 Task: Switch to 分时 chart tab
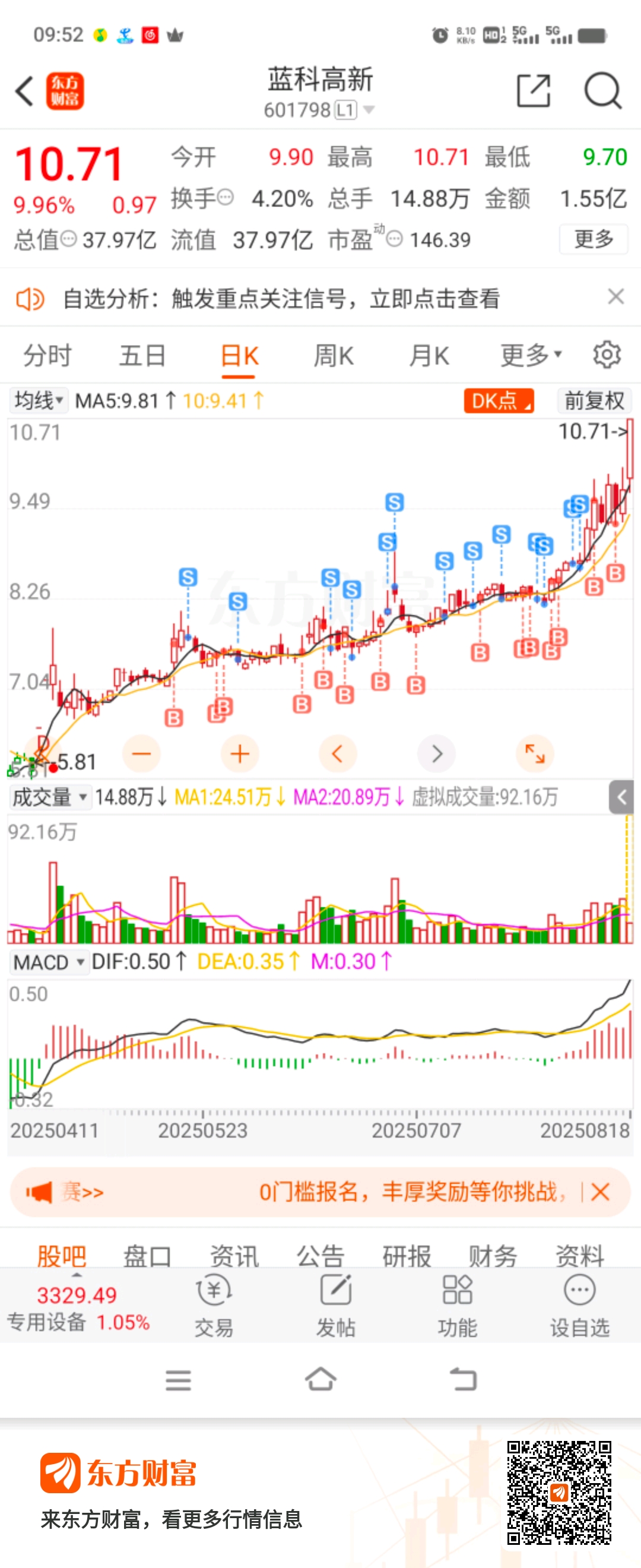point(47,356)
